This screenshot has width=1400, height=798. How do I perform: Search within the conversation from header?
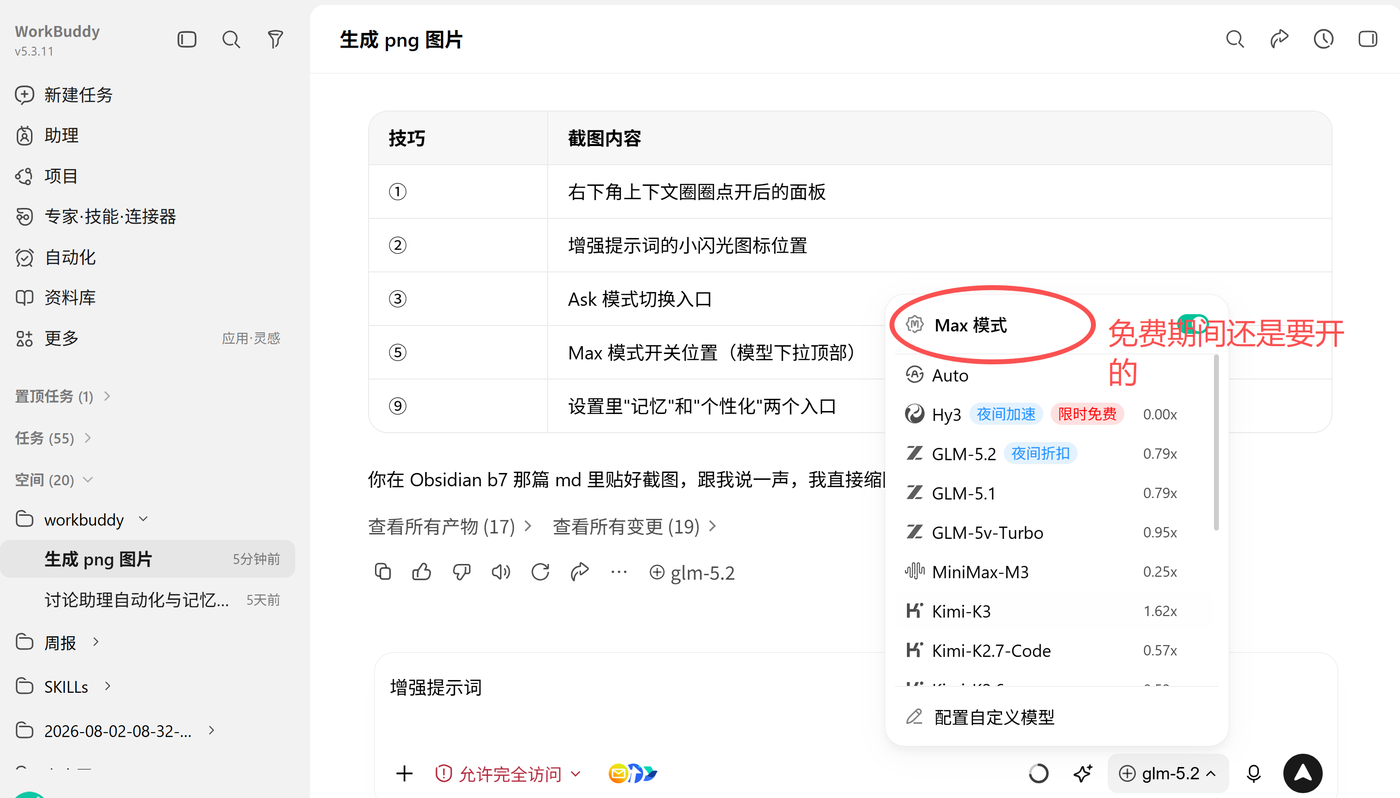coord(1235,39)
